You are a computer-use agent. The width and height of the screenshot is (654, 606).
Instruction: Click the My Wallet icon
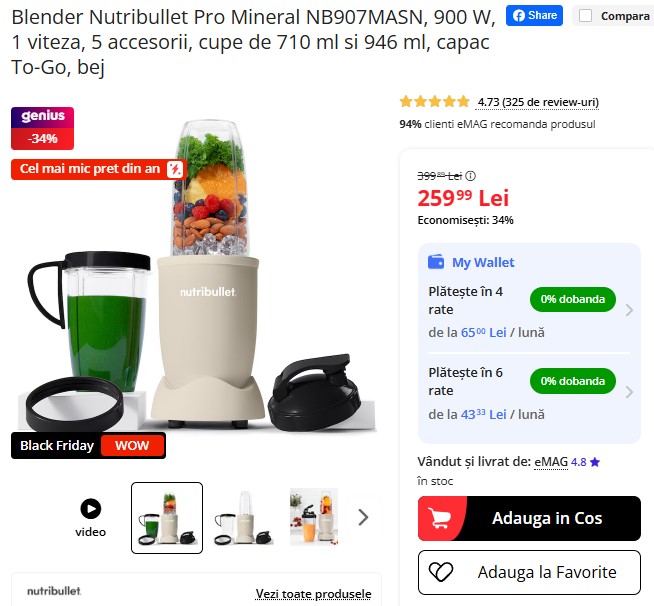(436, 262)
